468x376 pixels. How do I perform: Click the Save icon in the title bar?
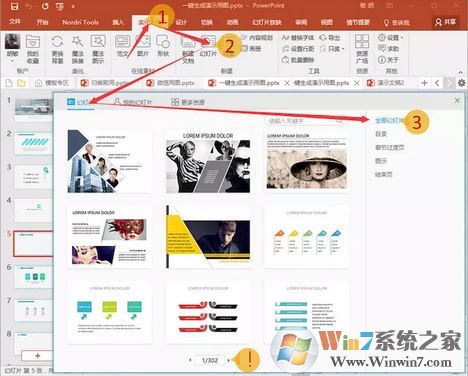pyautogui.click(x=14, y=6)
